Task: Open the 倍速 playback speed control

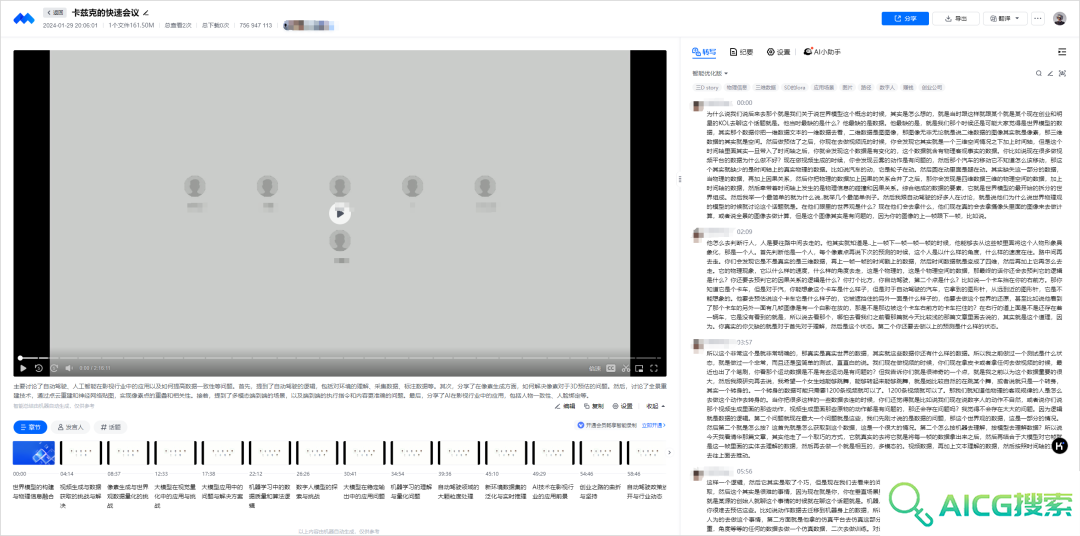Action: [595, 369]
